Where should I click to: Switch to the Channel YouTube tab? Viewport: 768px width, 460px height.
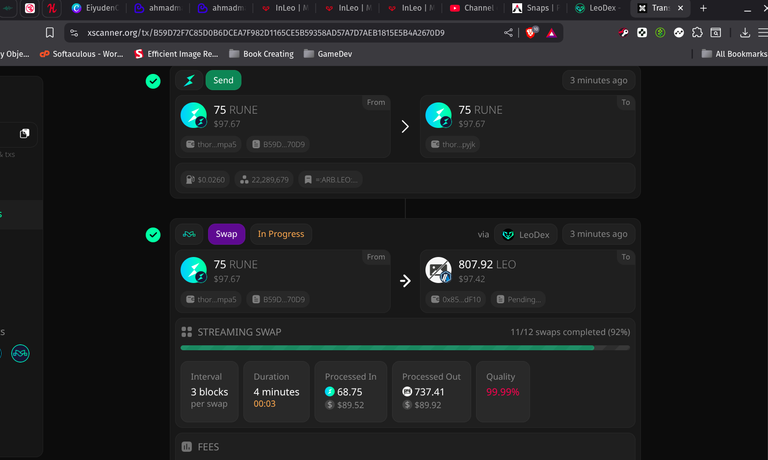point(472,8)
